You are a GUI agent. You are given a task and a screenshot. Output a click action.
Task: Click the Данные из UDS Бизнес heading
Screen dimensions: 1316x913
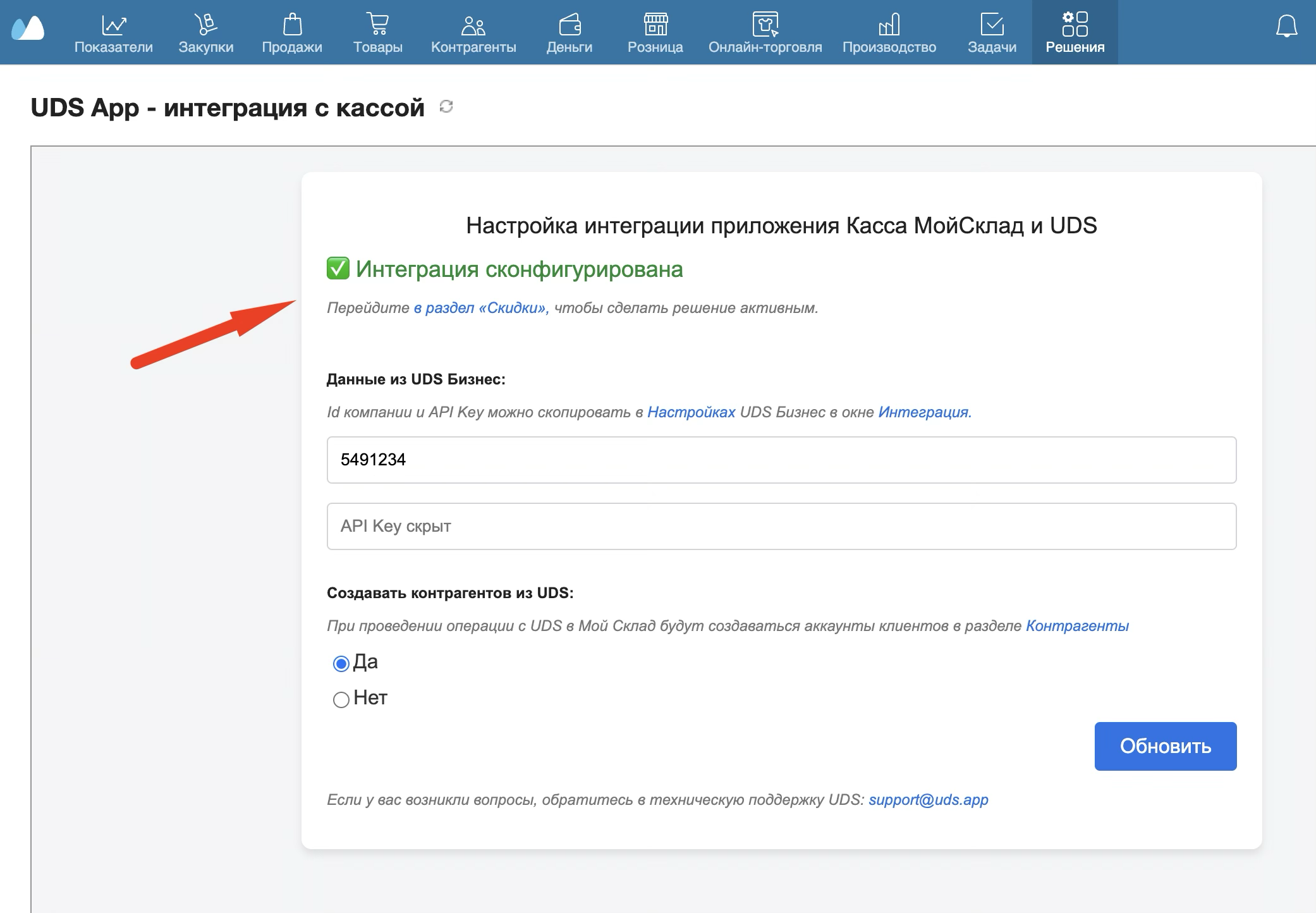pos(416,379)
